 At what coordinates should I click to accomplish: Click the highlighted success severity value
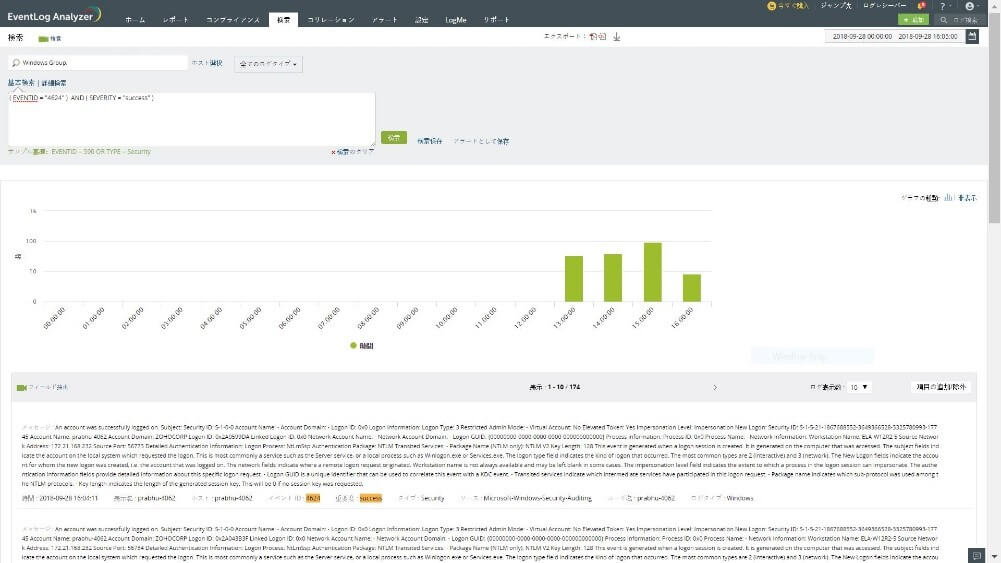tap(370, 498)
